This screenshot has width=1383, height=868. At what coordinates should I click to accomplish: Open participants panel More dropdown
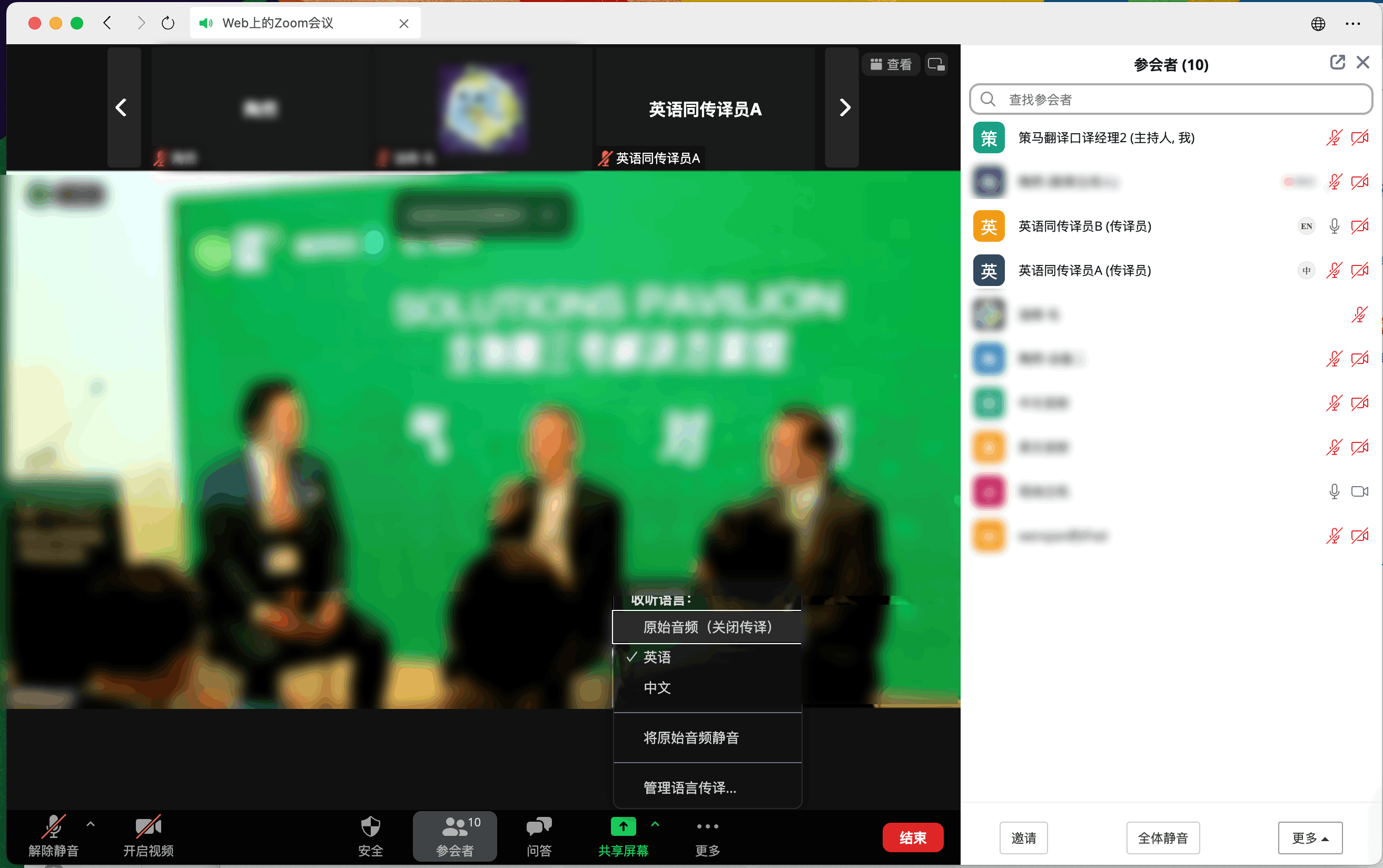(x=1310, y=837)
